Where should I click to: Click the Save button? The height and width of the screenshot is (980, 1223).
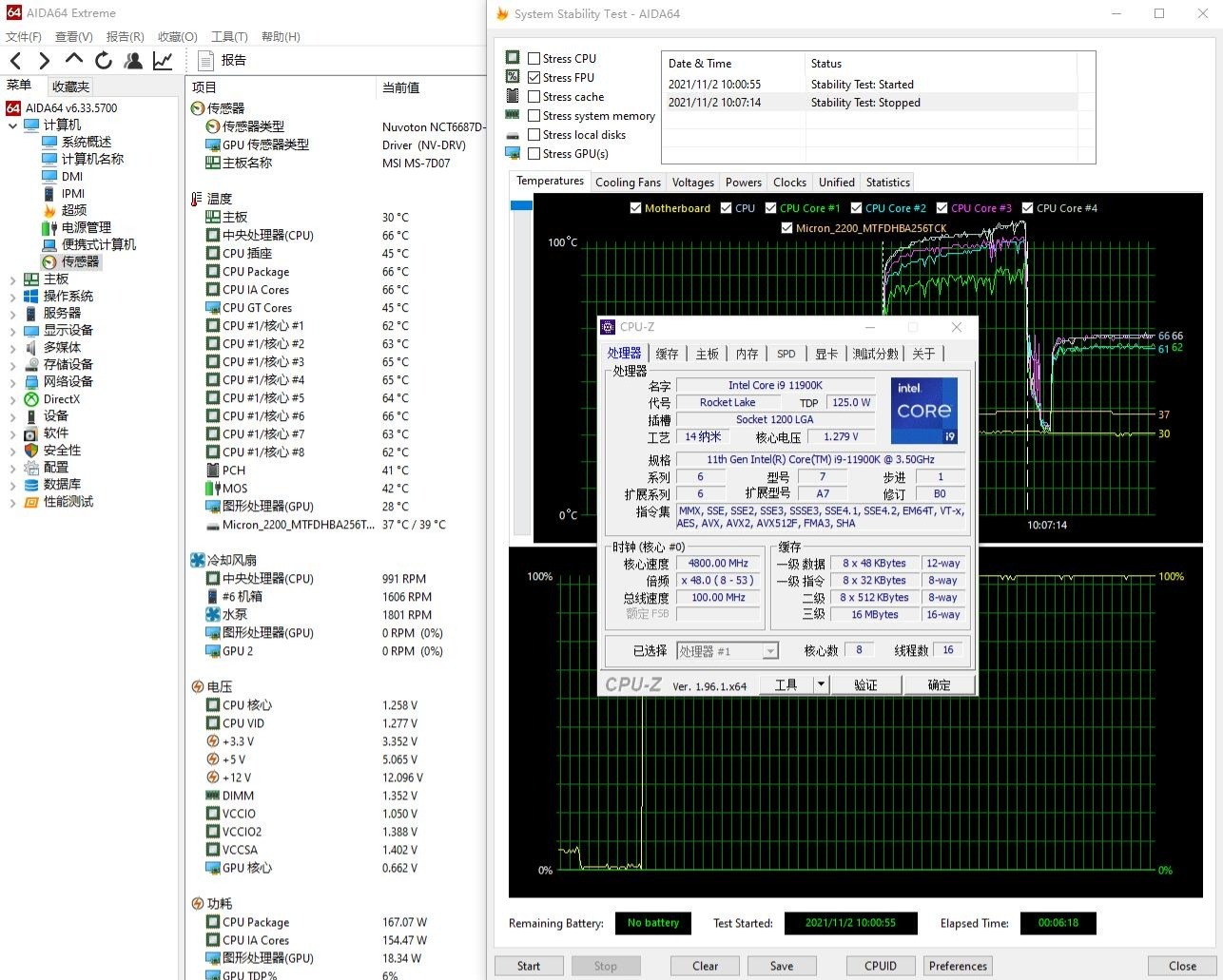point(782,966)
